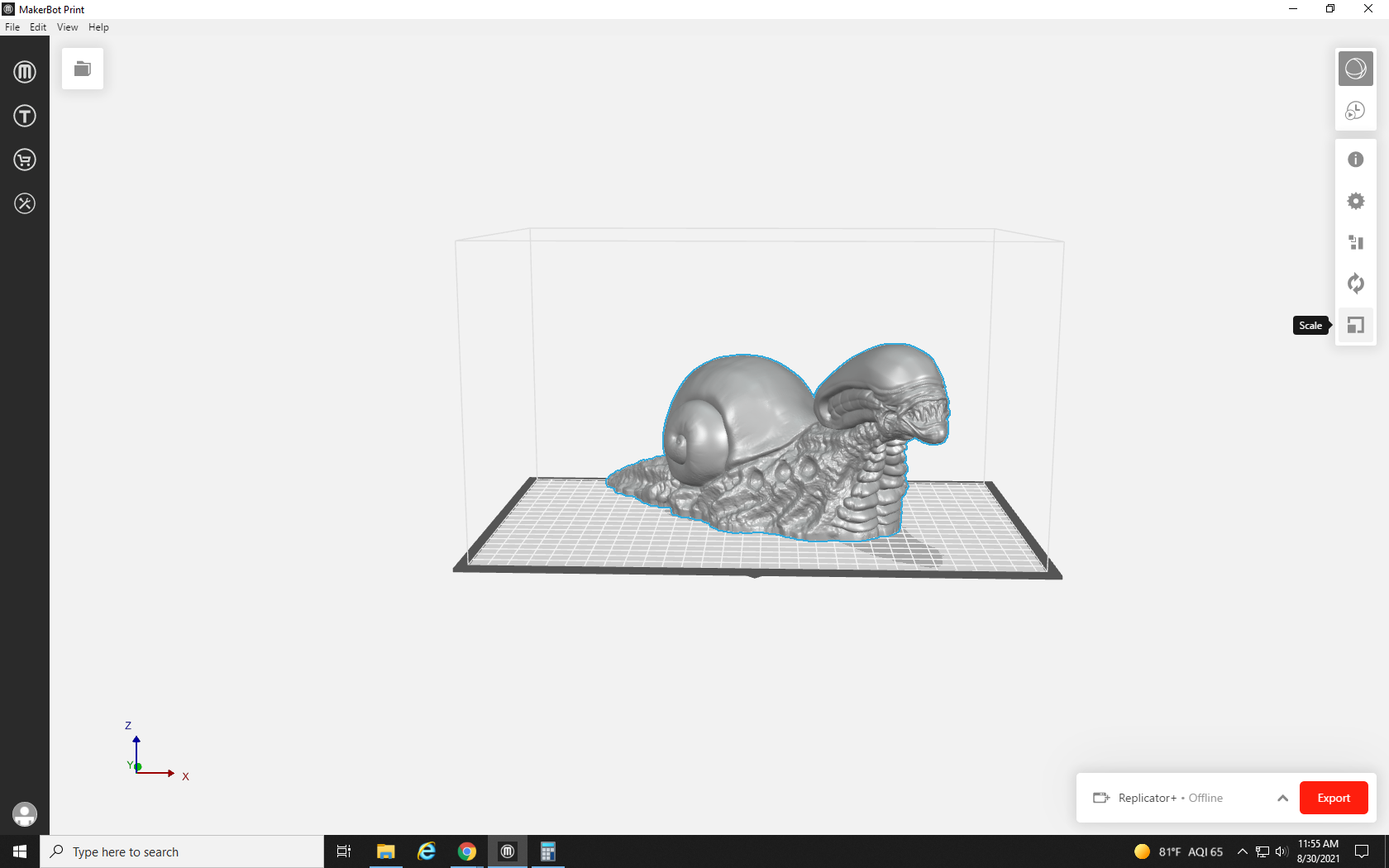1389x868 pixels.
Task: Open the MakerBot store cart icon
Action: [25, 160]
